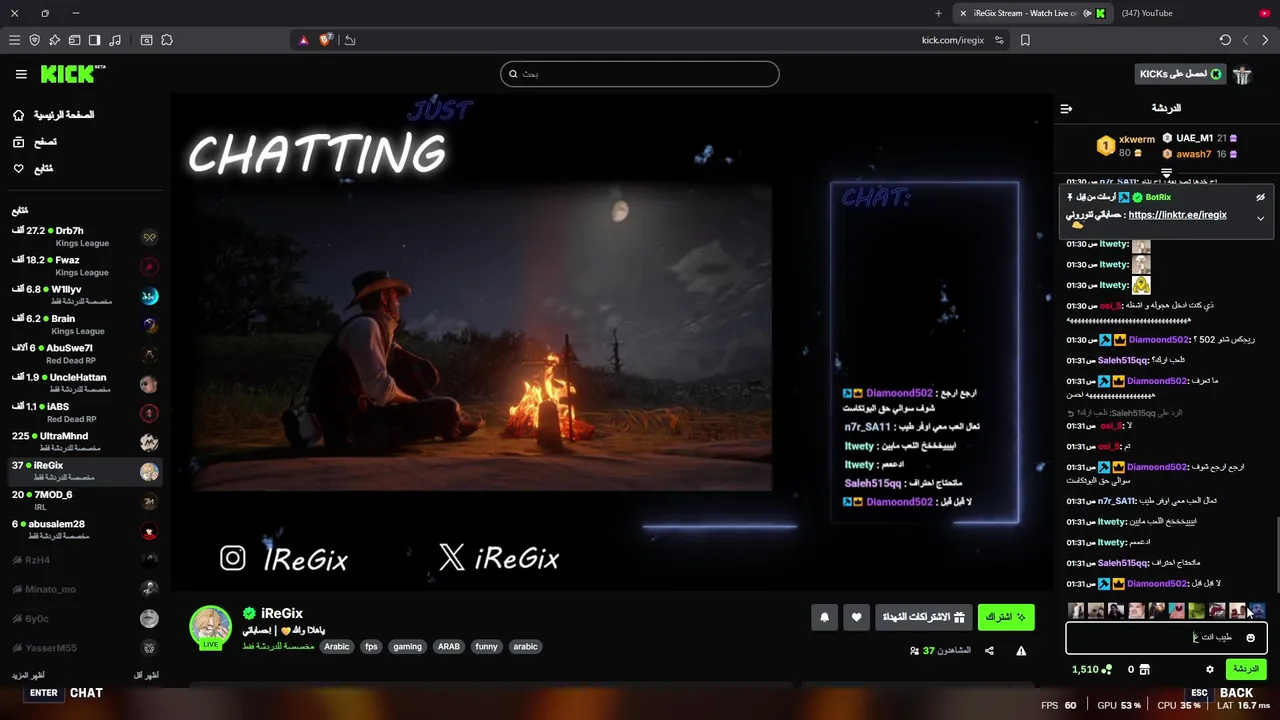Click the Arabic tag
1280x720 pixels.
pos(337,647)
